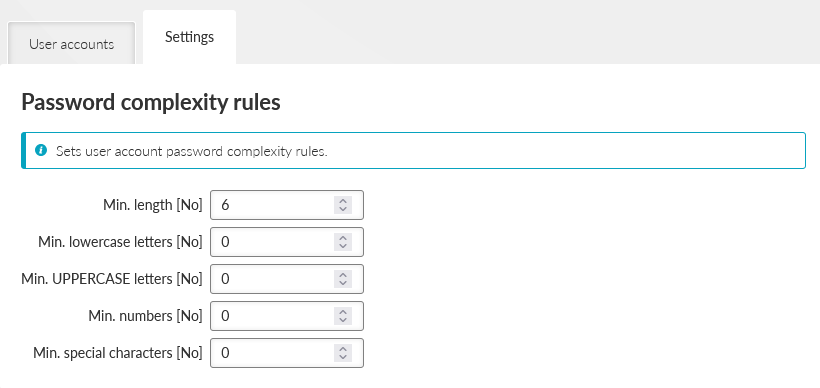Viewport: 820px width, 388px height.
Task: Select the Settings tab
Action: [x=189, y=37]
